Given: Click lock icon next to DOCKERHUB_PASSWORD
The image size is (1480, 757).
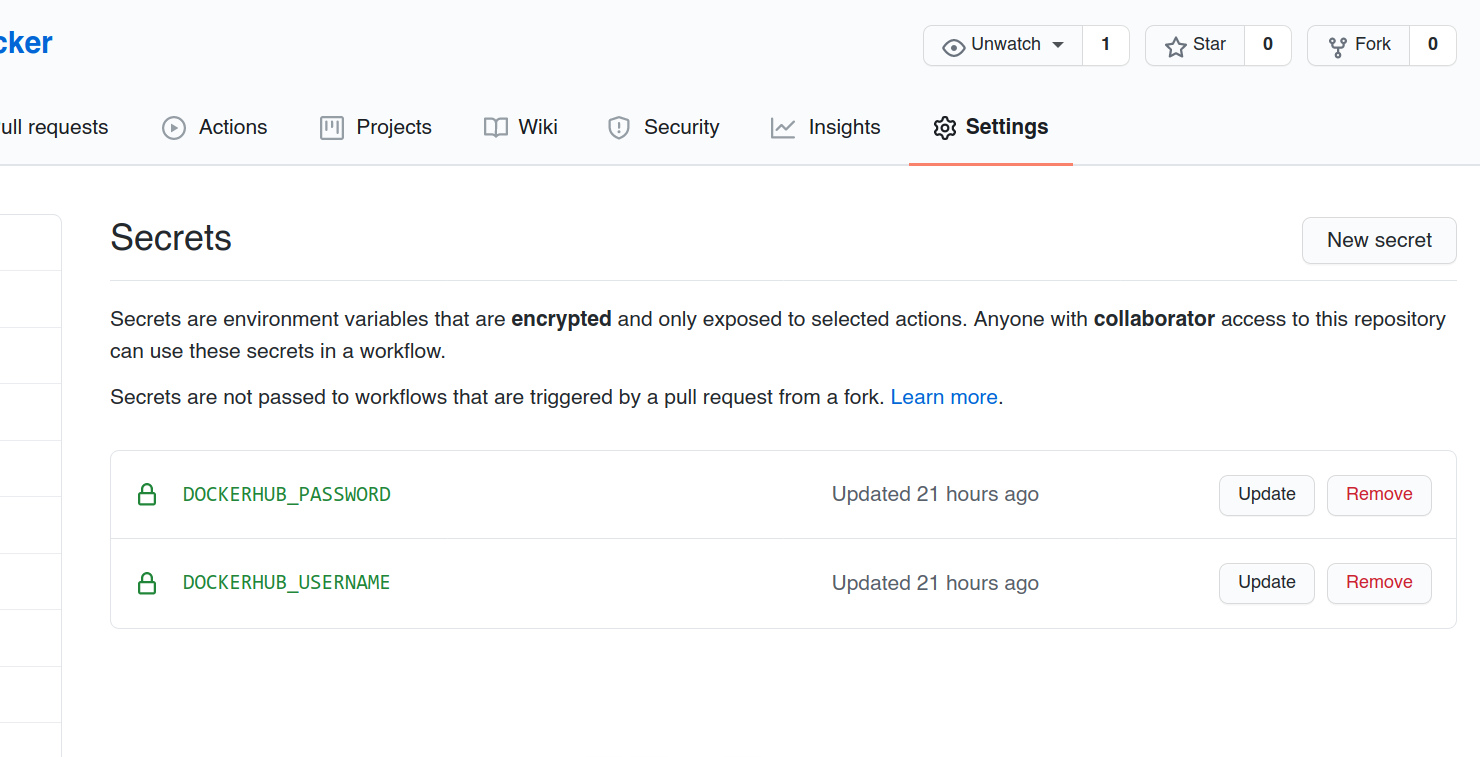Looking at the screenshot, I should [147, 494].
